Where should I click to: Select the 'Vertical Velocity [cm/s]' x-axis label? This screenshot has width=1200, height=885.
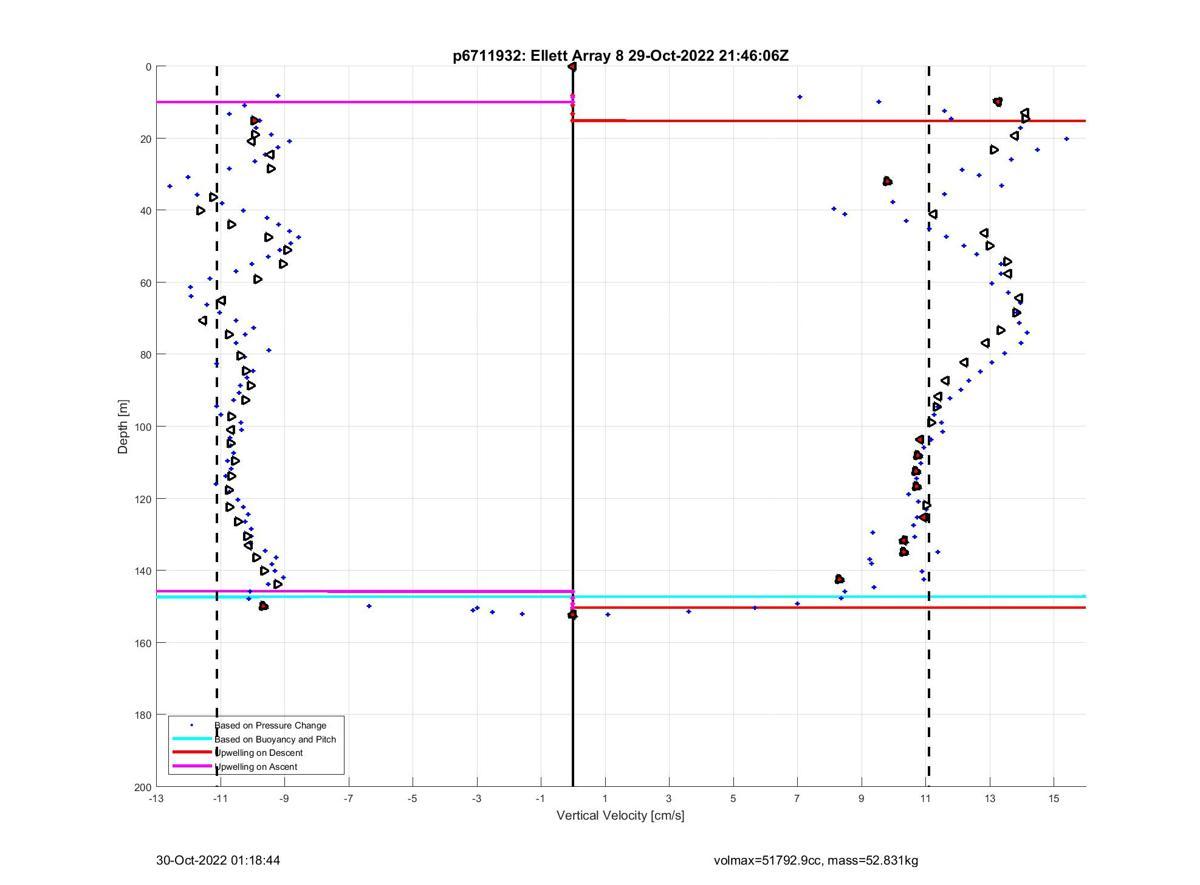click(x=620, y=816)
